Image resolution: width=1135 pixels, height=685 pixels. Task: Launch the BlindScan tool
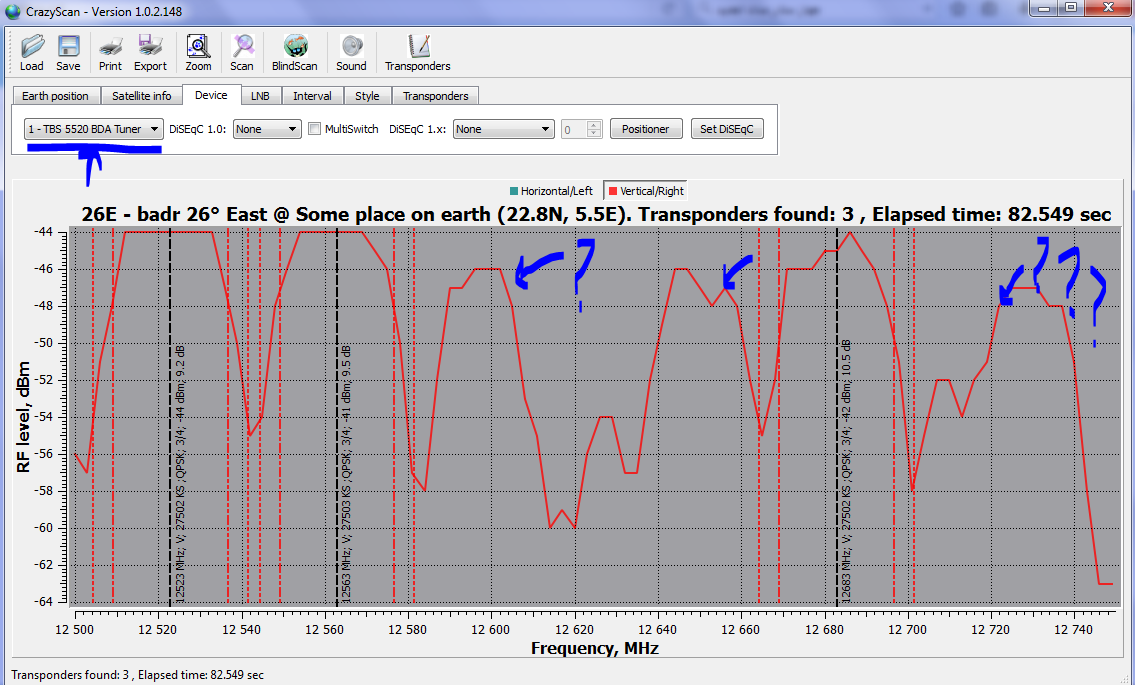[x=294, y=52]
